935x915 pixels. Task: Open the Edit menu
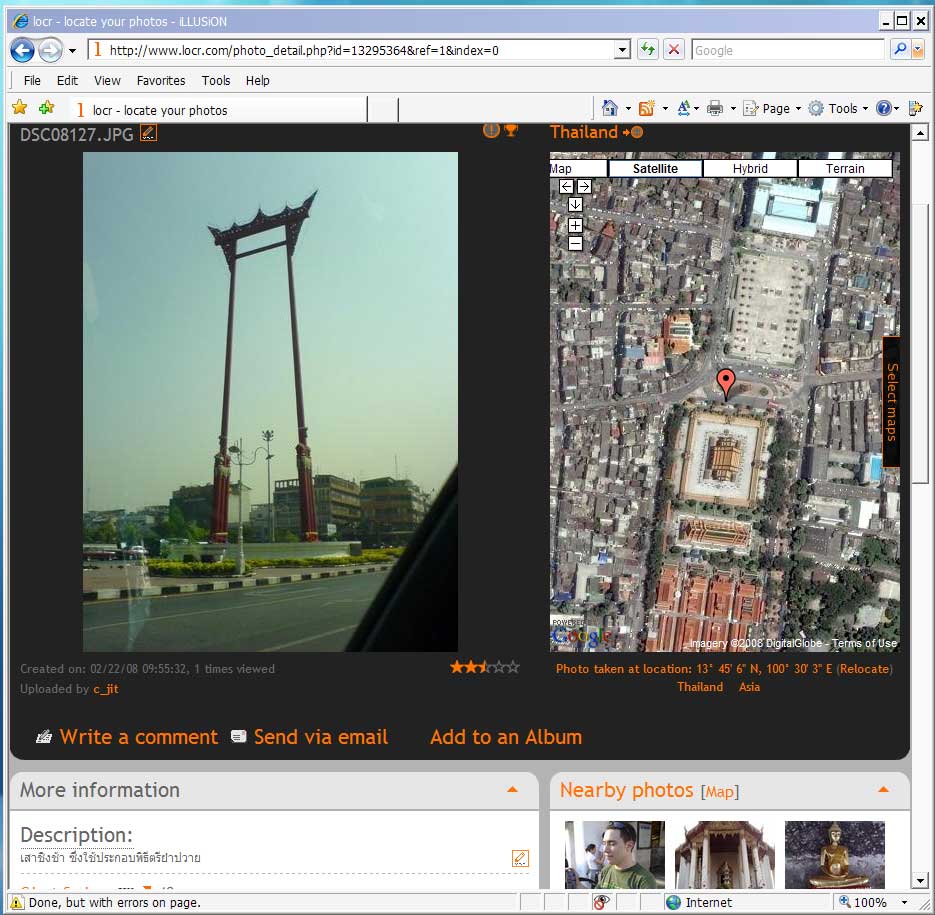(x=67, y=81)
